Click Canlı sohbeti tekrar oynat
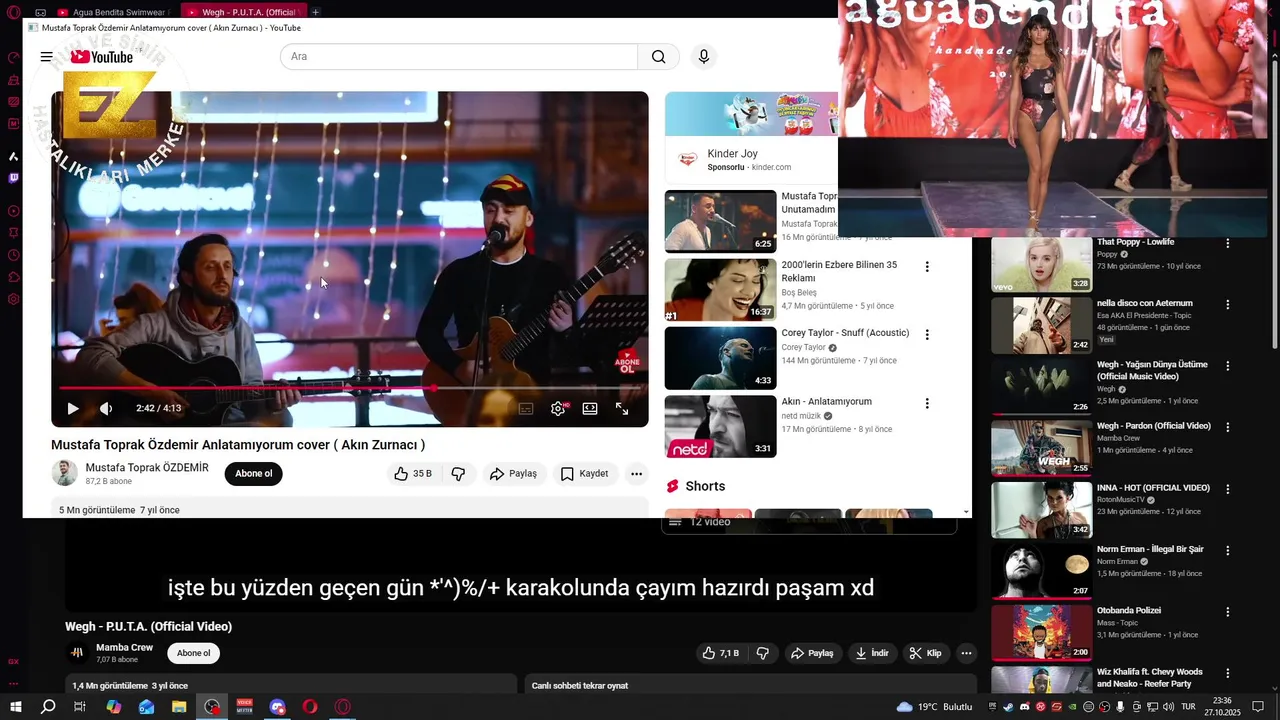Viewport: 1280px width, 720px height. point(580,686)
